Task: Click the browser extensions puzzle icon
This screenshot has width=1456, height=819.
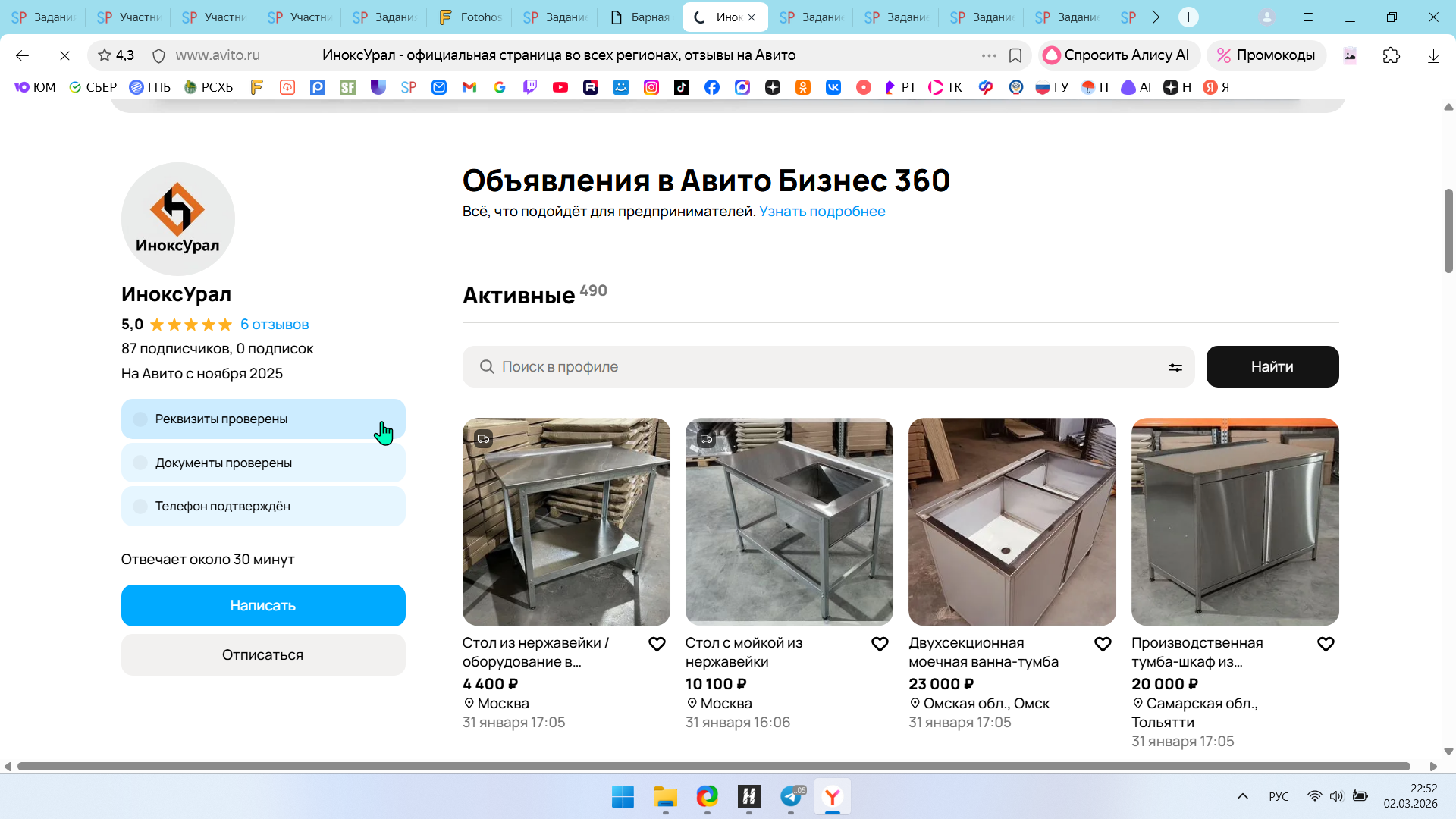Action: (1391, 55)
